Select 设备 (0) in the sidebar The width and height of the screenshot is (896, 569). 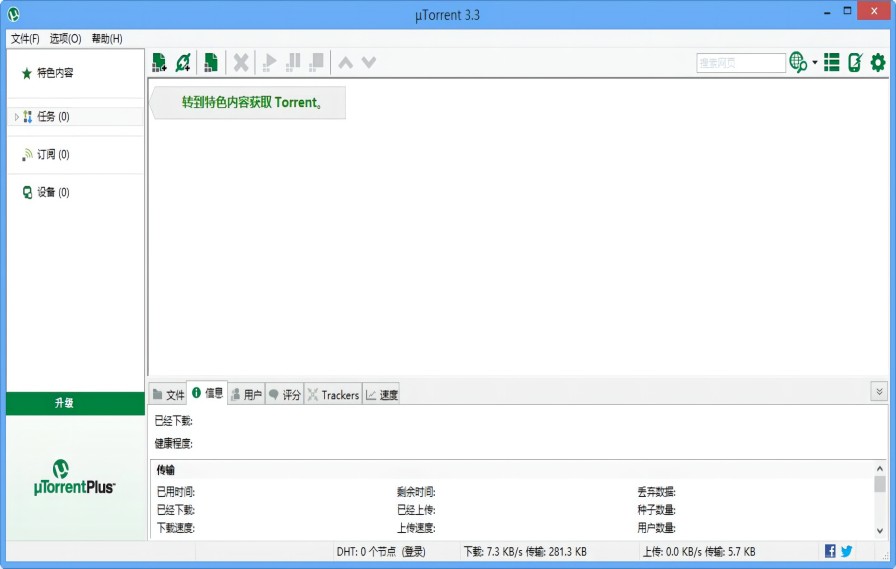coord(53,192)
